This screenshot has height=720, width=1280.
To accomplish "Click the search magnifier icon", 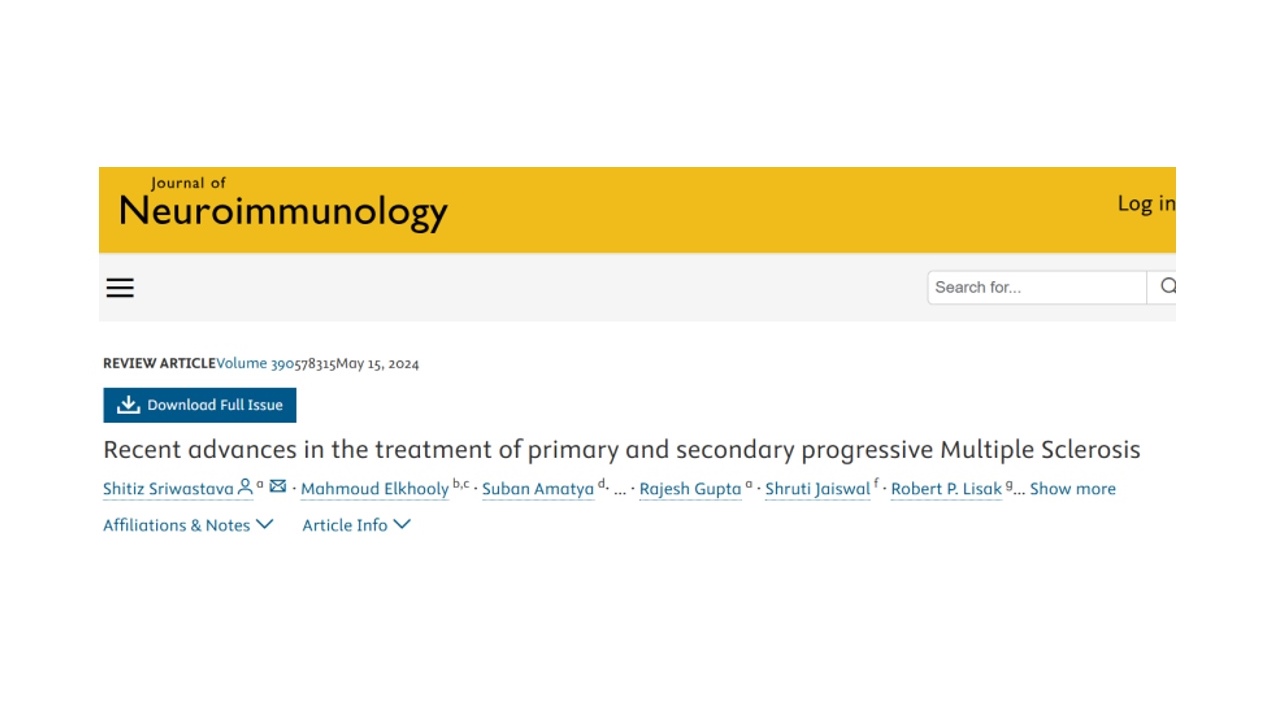I will click(1167, 287).
